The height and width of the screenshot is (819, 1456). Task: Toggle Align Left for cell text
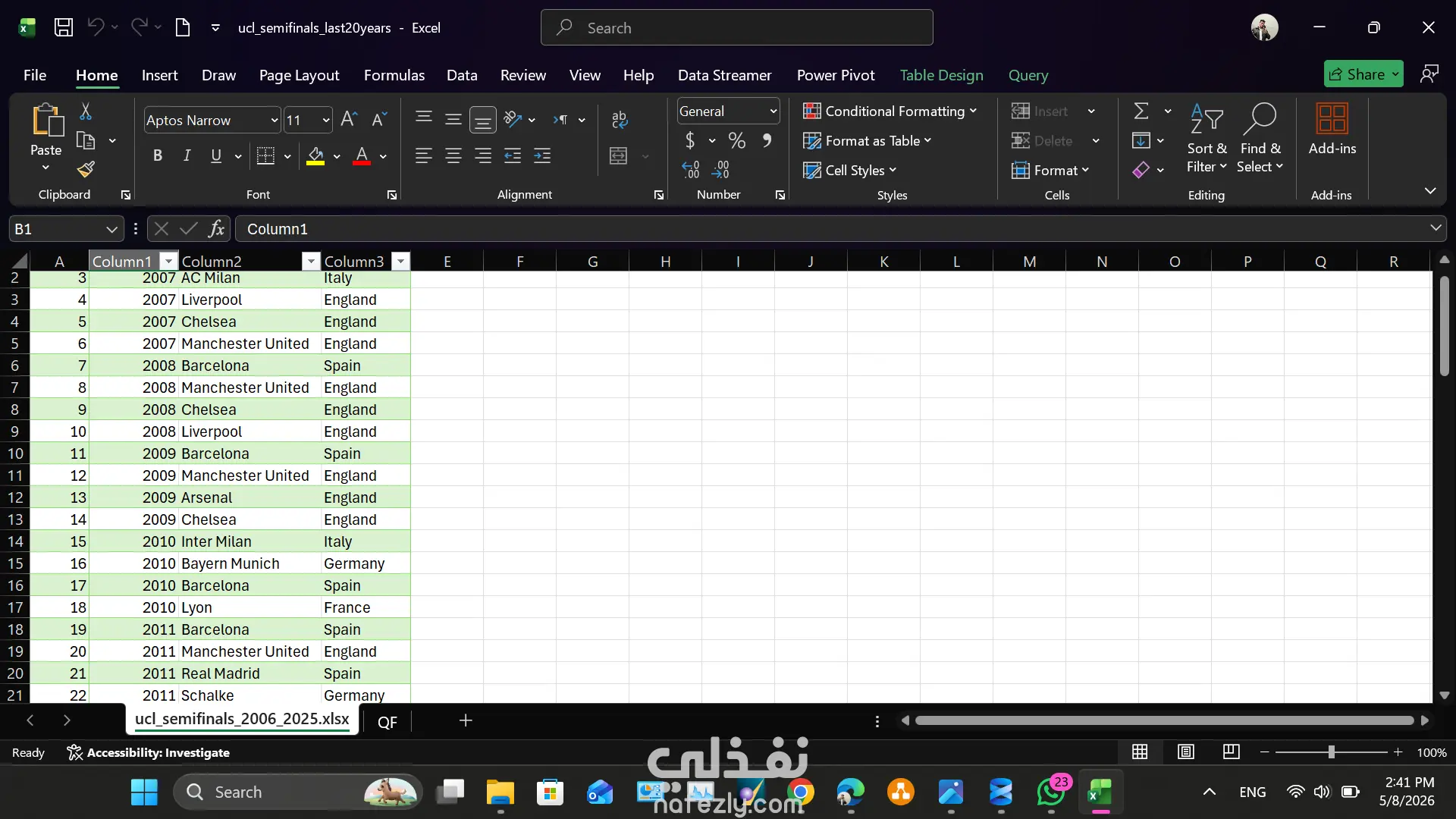tap(424, 155)
